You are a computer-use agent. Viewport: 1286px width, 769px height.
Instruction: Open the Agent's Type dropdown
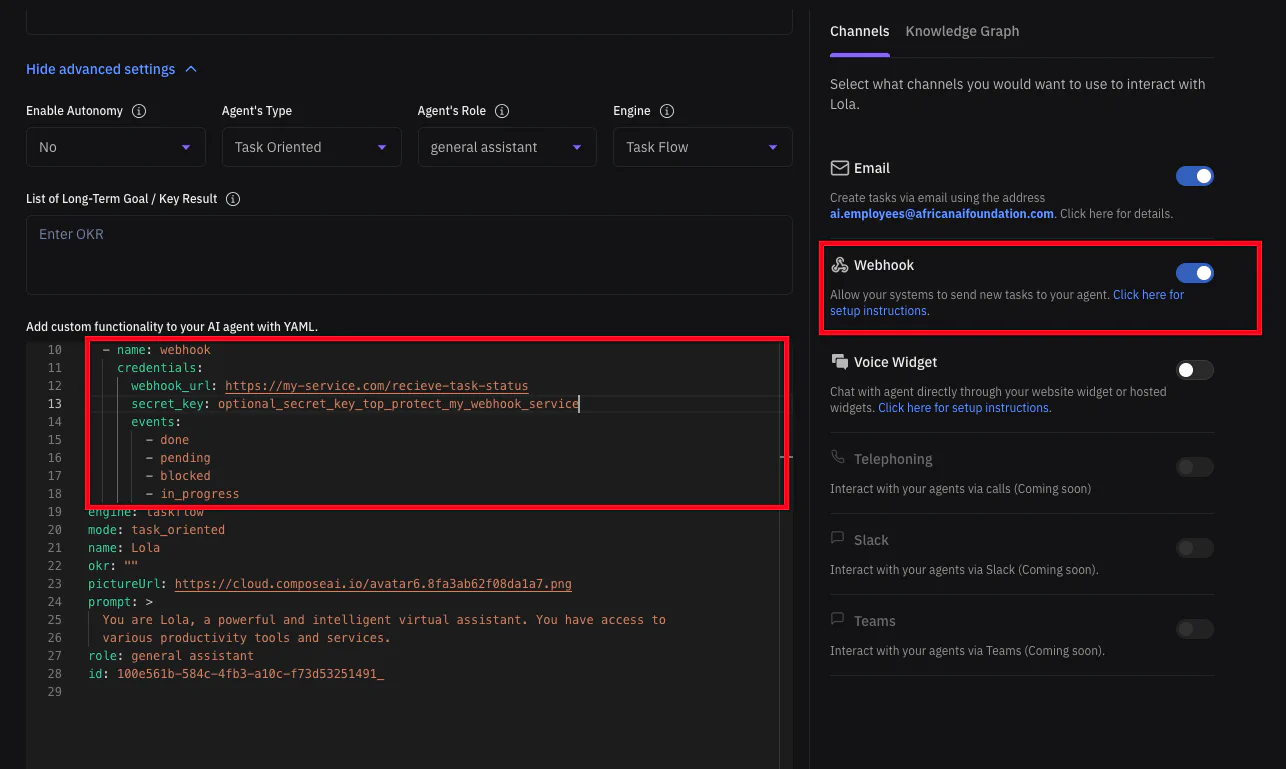point(311,147)
